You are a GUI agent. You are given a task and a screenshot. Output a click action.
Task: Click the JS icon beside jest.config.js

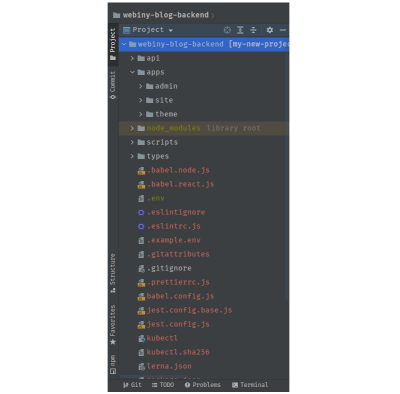(x=141, y=324)
